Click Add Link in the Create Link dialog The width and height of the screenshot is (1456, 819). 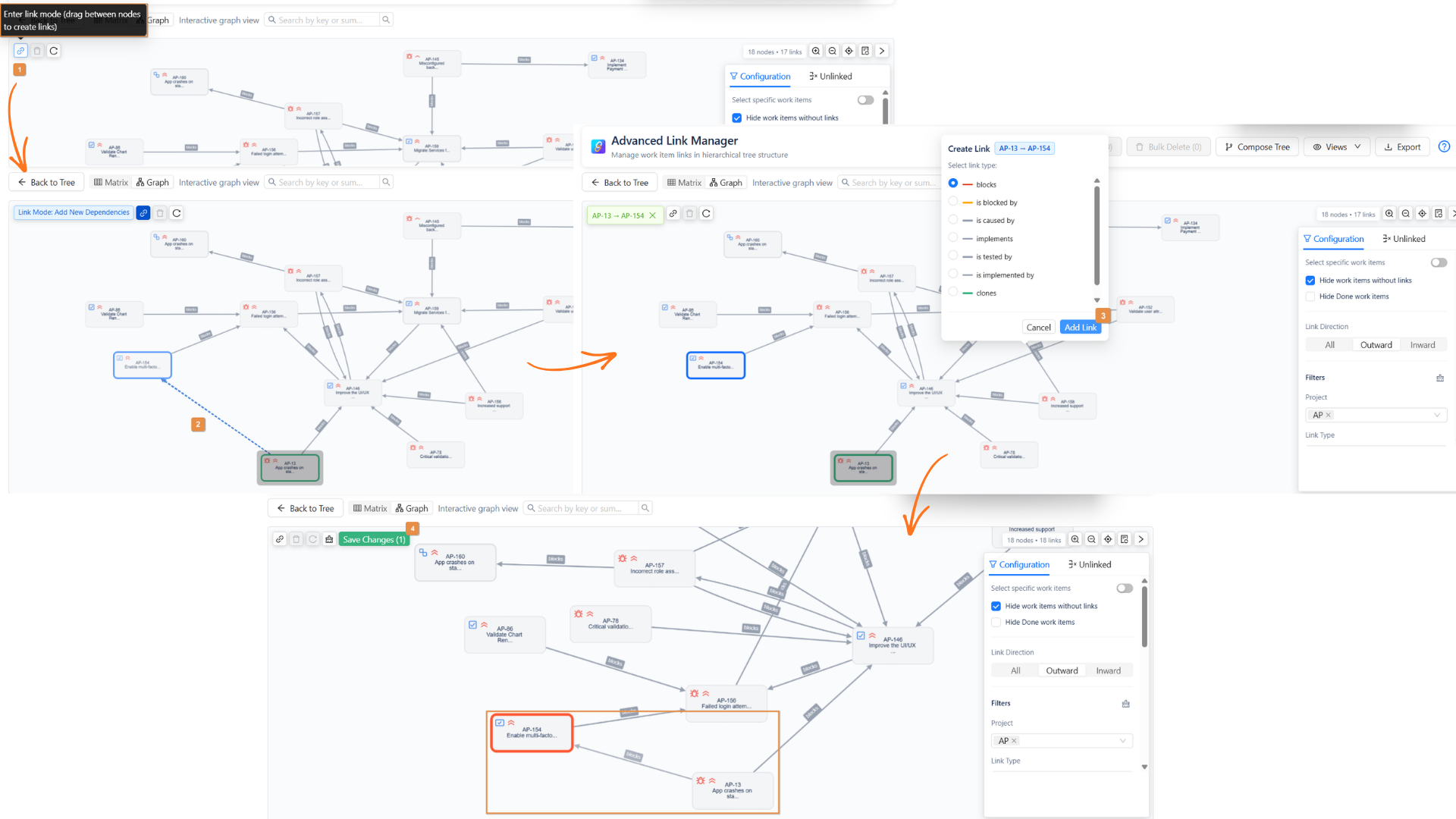point(1080,327)
